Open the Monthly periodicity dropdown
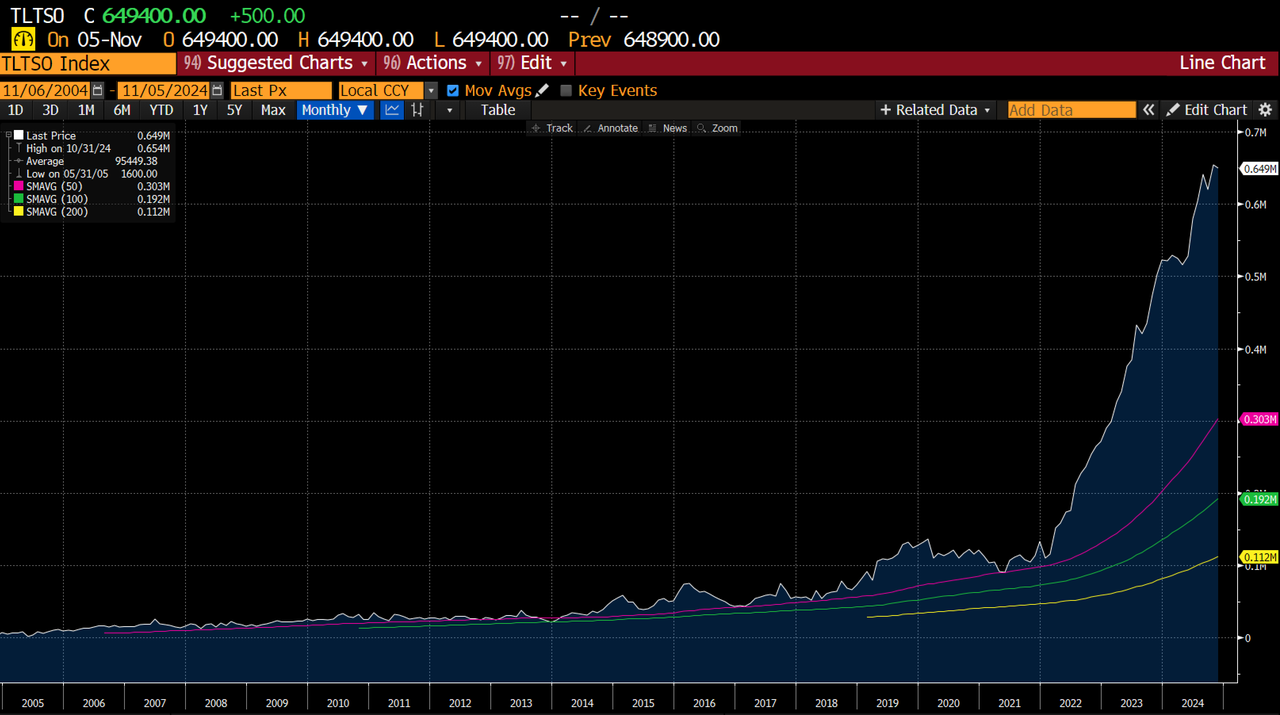Screen dimensions: 1280x715 [x=334, y=110]
